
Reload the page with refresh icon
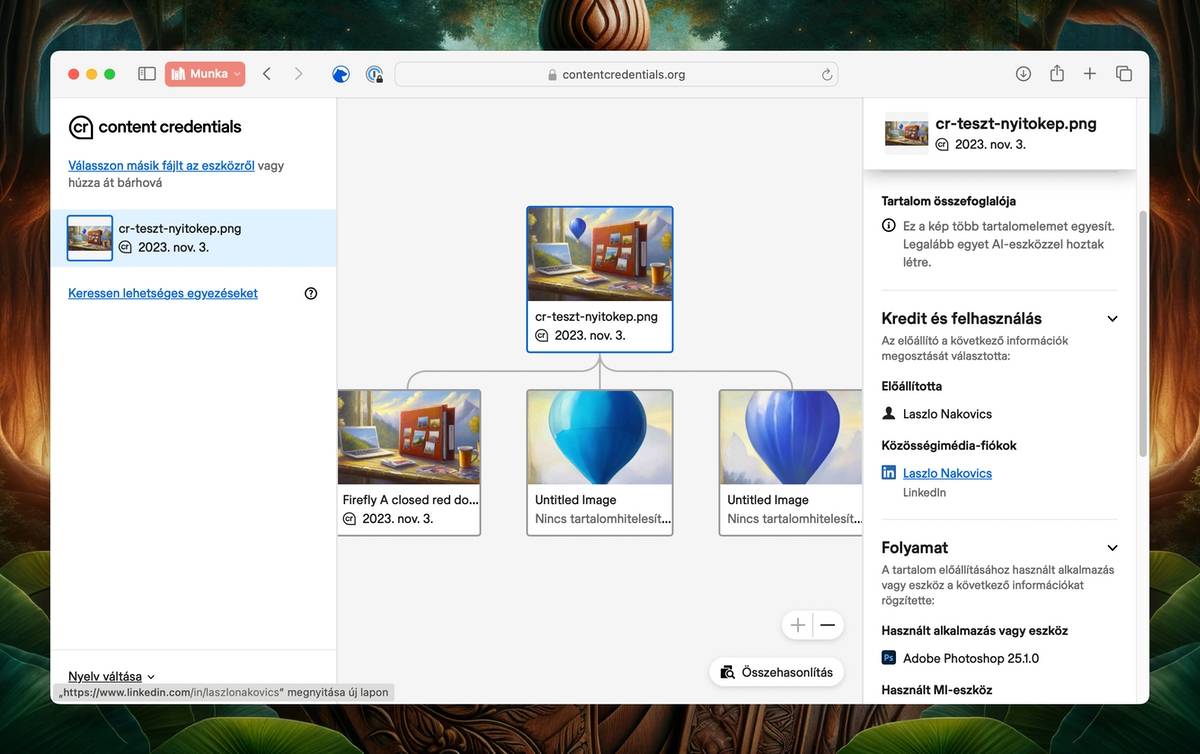(827, 74)
